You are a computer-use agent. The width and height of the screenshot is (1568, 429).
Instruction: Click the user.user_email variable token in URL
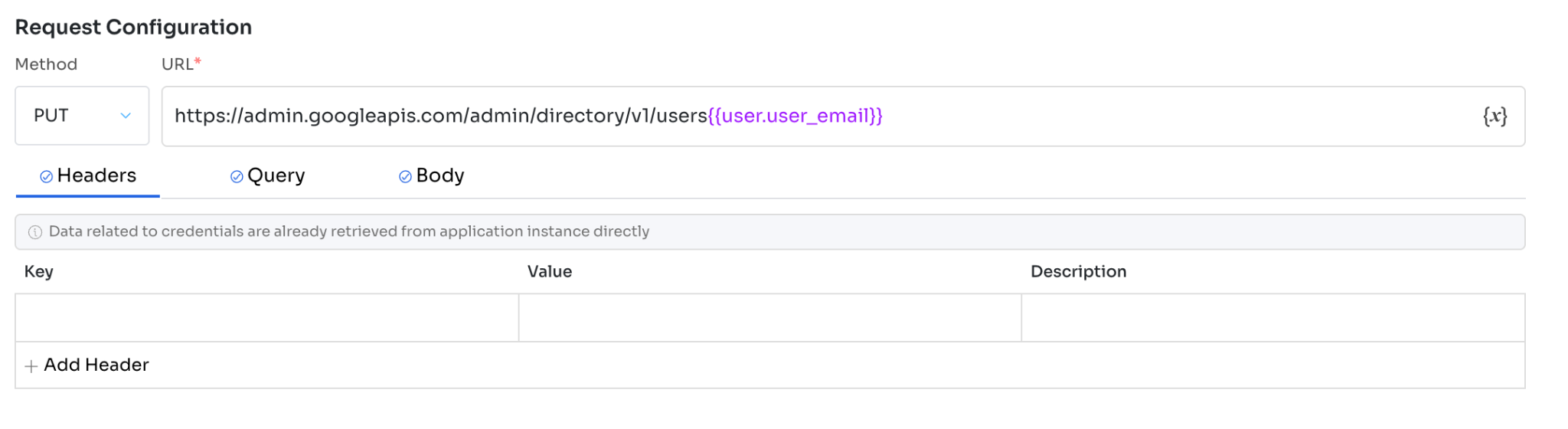[795, 116]
